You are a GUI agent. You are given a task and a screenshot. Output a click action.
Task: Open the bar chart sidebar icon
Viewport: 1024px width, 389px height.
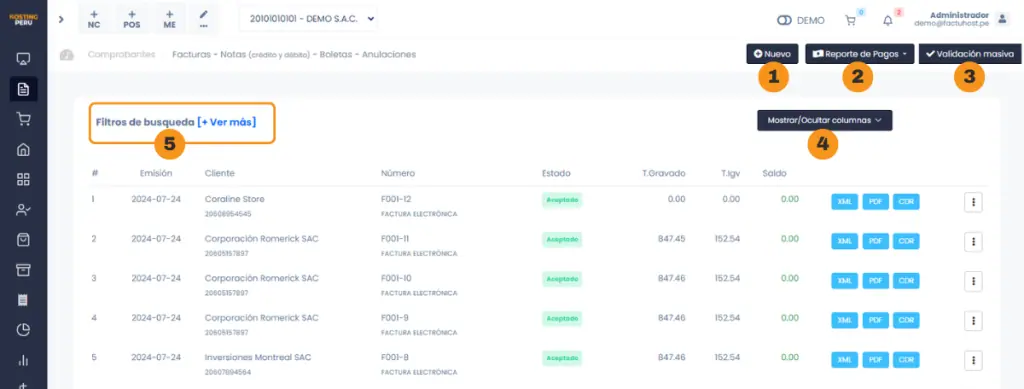[23, 360]
